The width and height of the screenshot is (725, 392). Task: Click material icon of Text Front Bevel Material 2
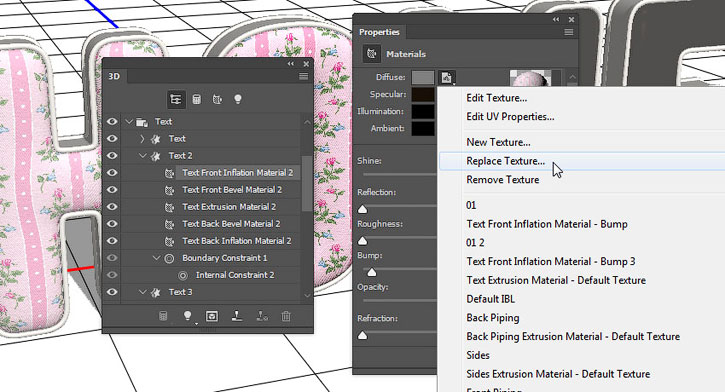point(170,190)
